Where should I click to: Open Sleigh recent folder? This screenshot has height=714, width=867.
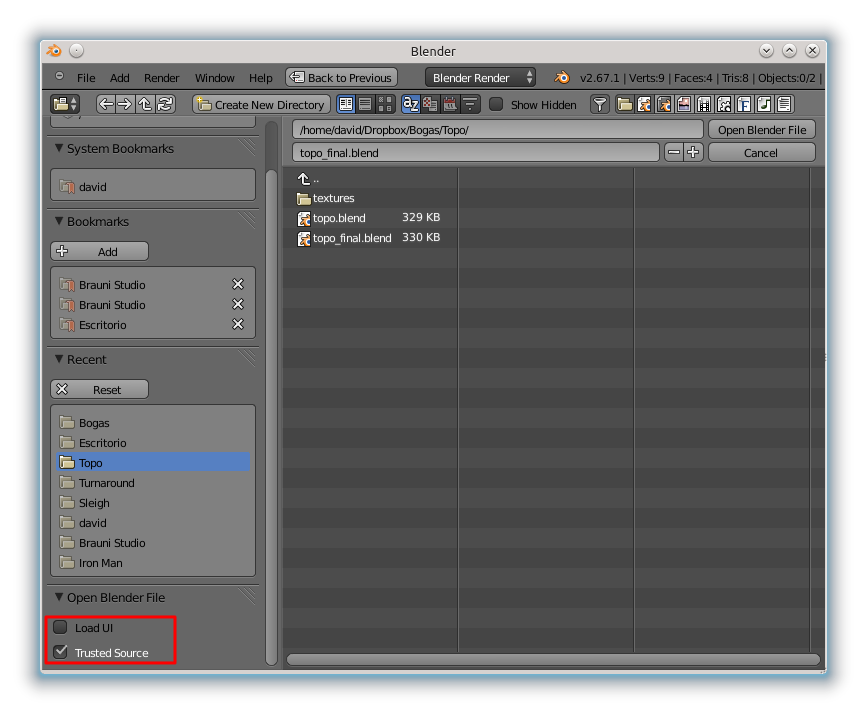pyautogui.click(x=153, y=503)
